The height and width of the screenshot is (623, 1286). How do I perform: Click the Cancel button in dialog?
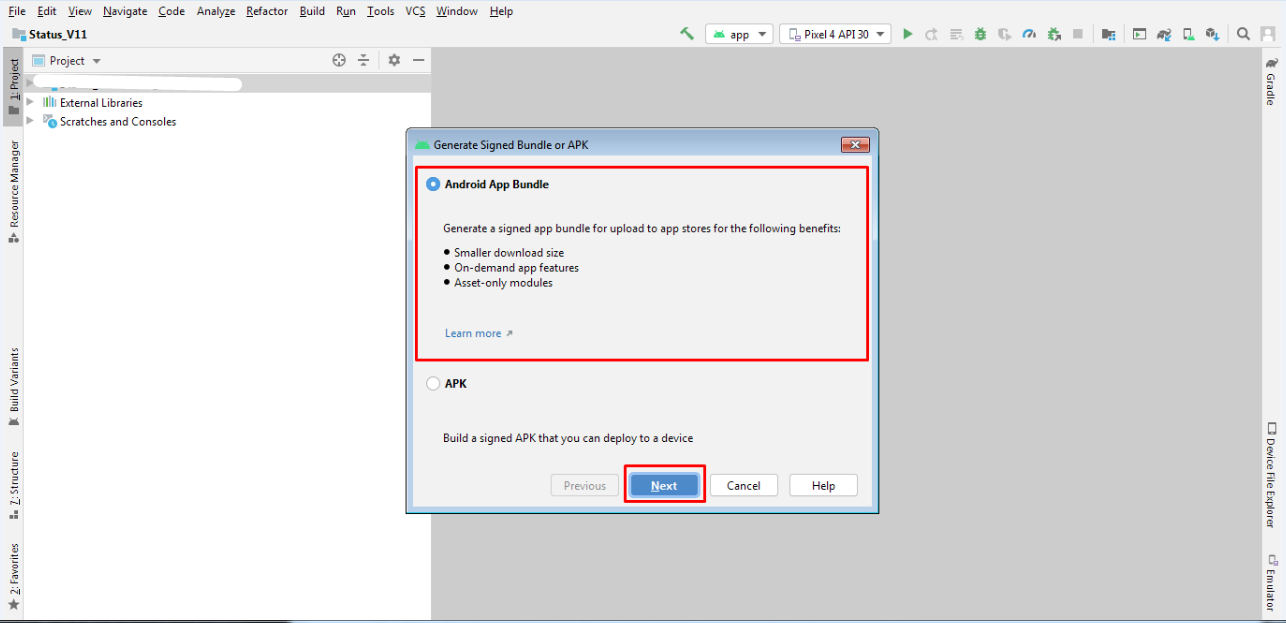pos(744,485)
